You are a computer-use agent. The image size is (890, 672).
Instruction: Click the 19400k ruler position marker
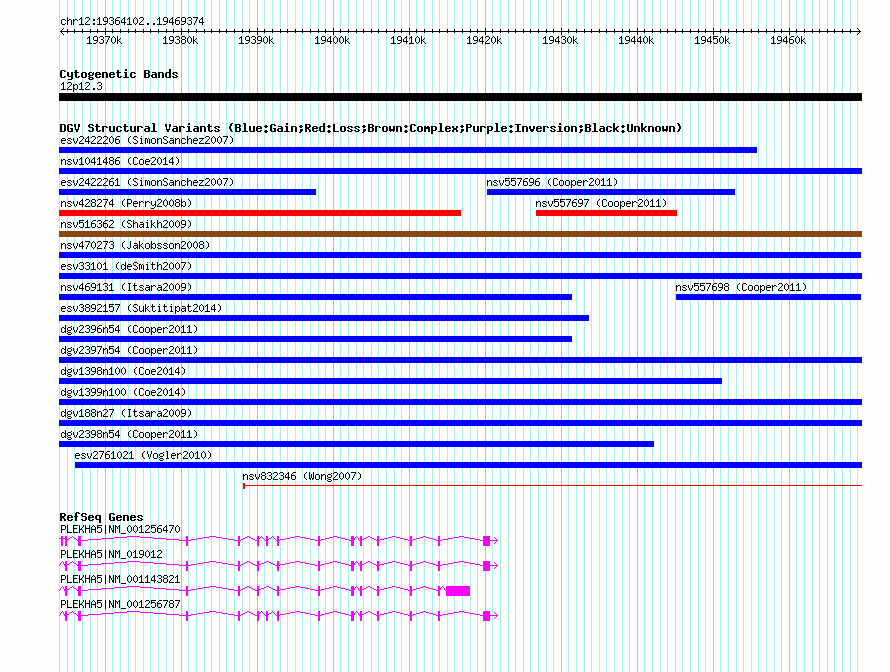tap(332, 40)
